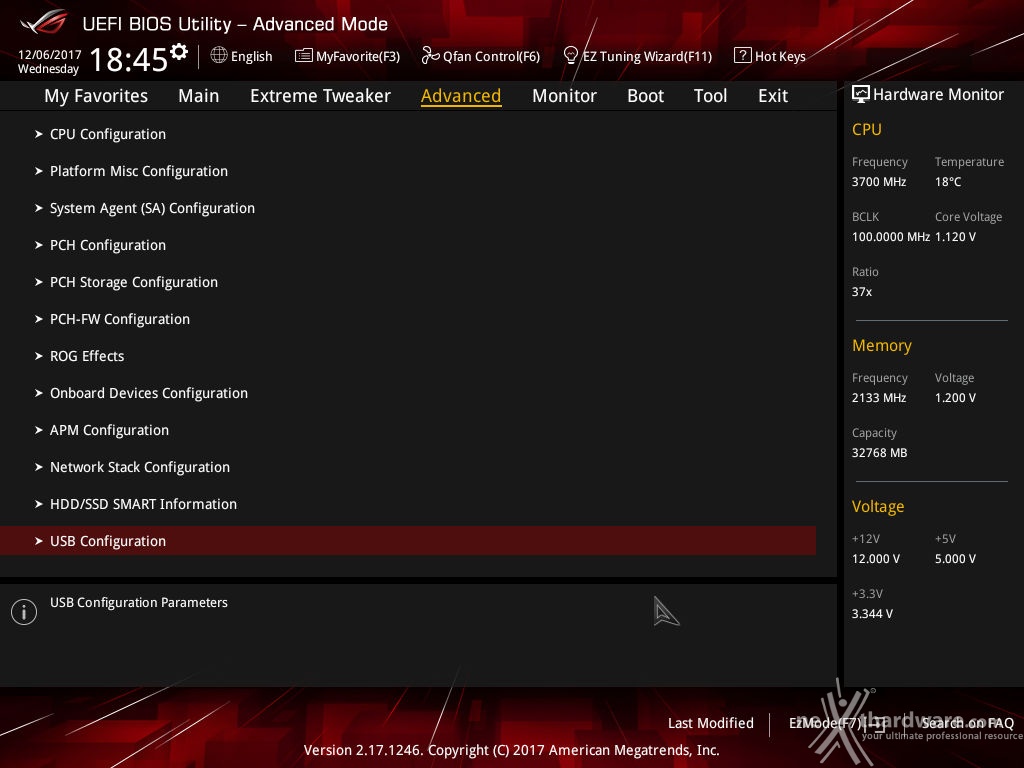Expand the Platform Misc Configuration arrow
This screenshot has height=768, width=1024.
39,171
